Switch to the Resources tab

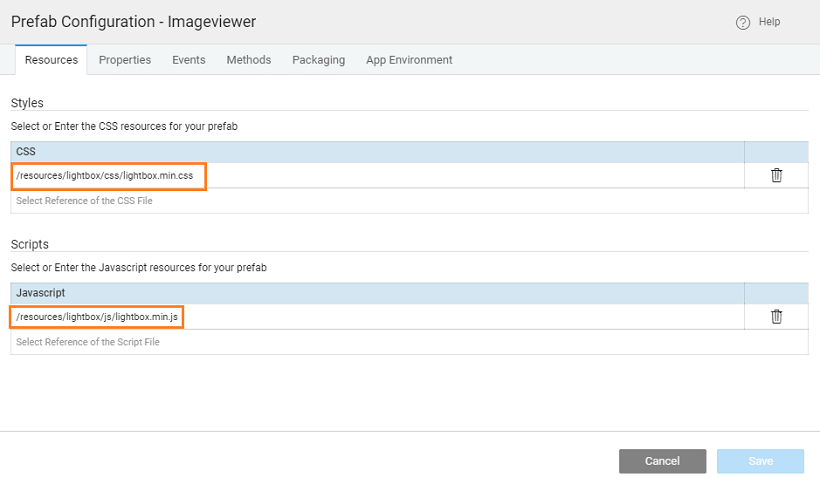click(x=51, y=60)
